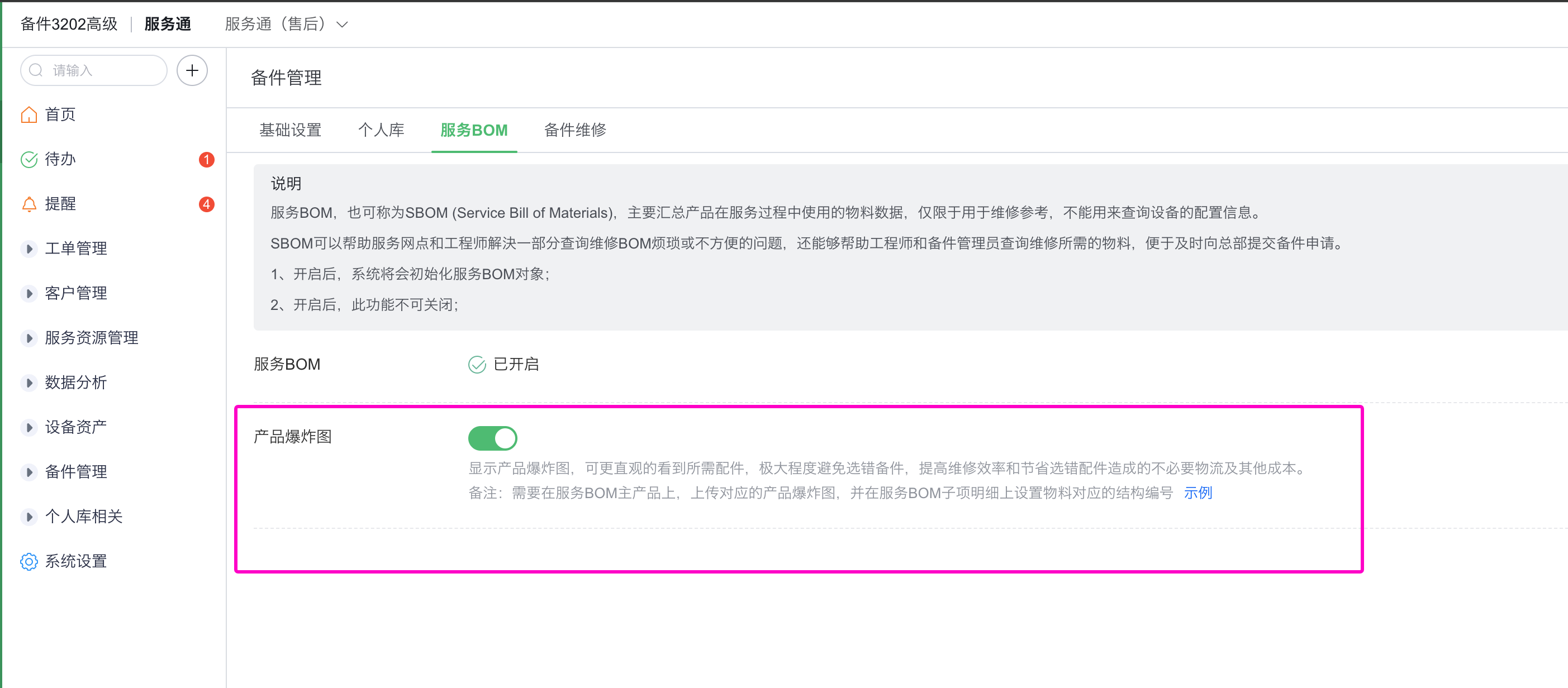Click the 已开启 status text
The width and height of the screenshot is (1568, 688).
(x=516, y=364)
